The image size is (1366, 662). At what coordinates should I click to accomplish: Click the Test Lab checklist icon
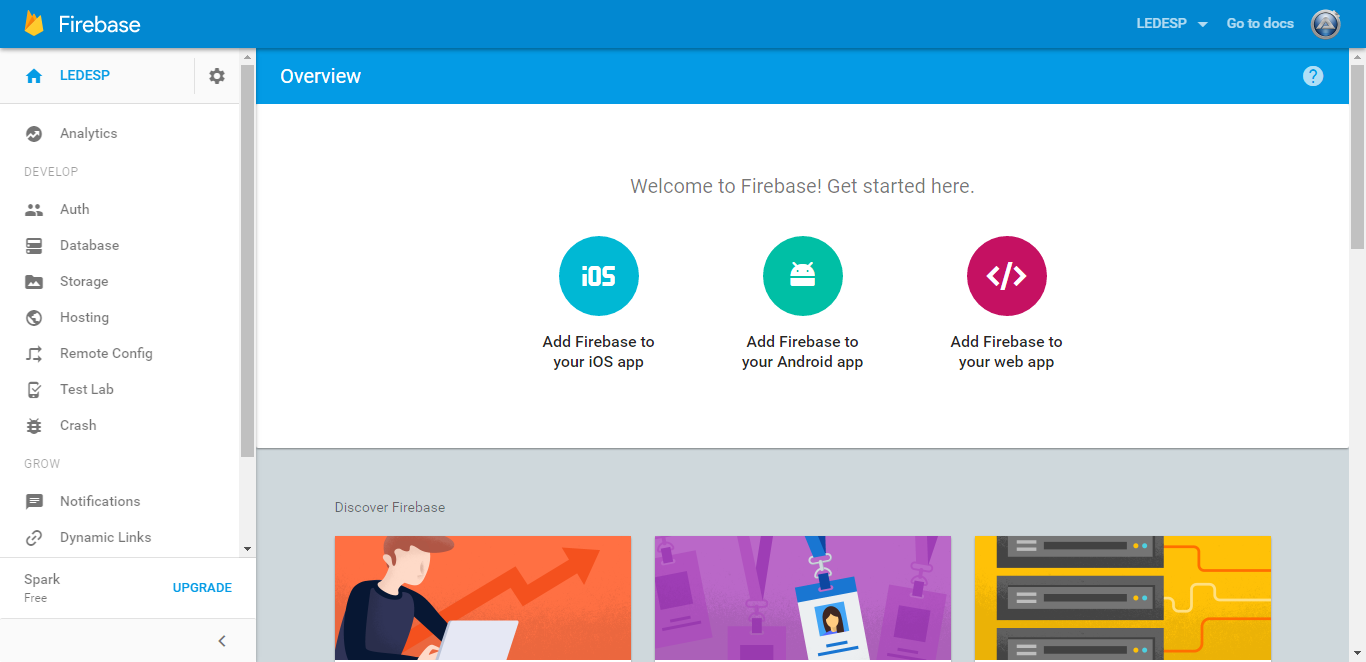[x=34, y=389]
